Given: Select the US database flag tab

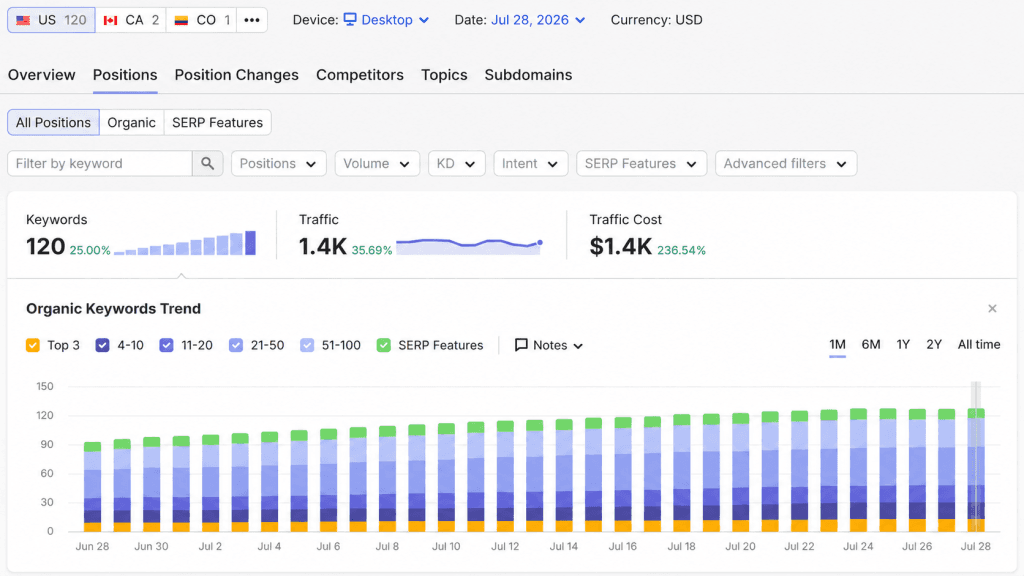Looking at the screenshot, I should point(51,20).
